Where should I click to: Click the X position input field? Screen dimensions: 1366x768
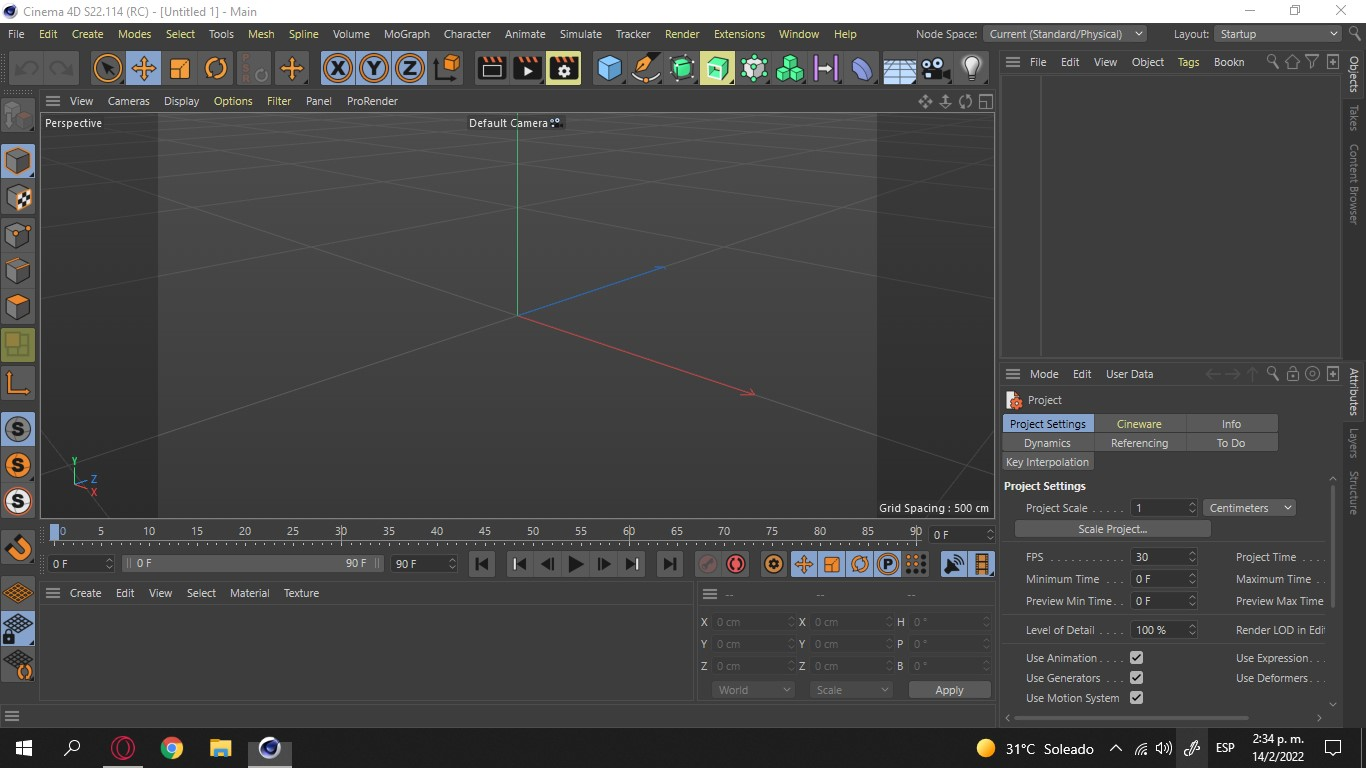754,622
